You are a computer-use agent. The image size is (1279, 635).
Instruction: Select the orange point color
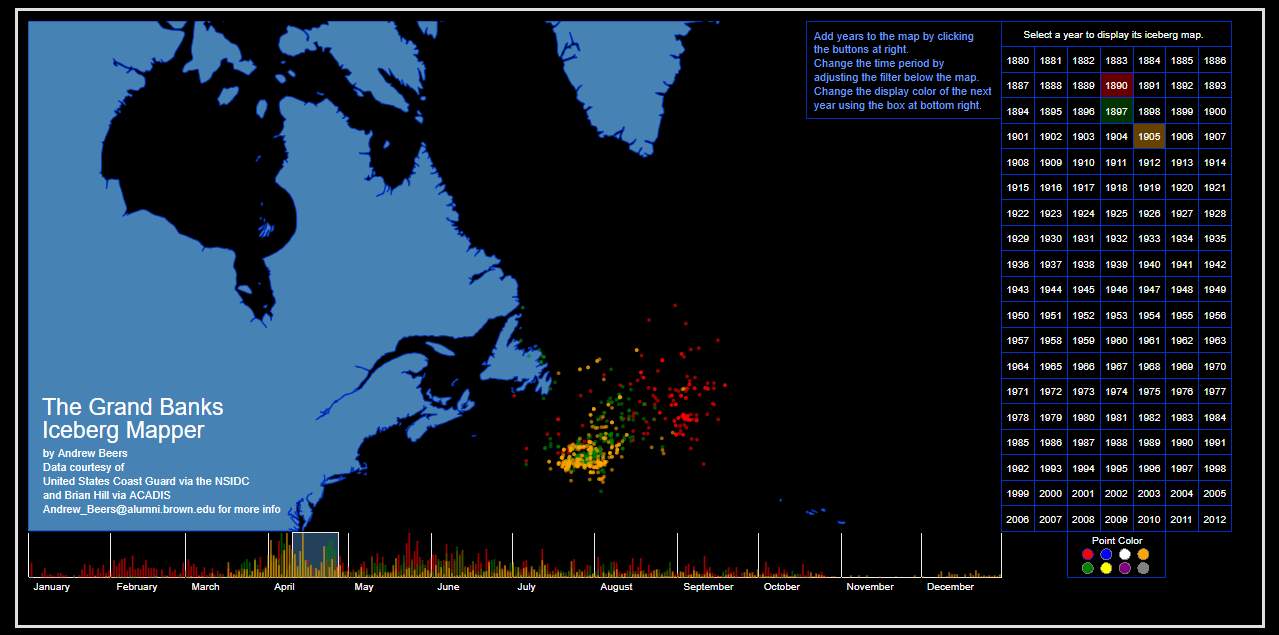click(1143, 553)
